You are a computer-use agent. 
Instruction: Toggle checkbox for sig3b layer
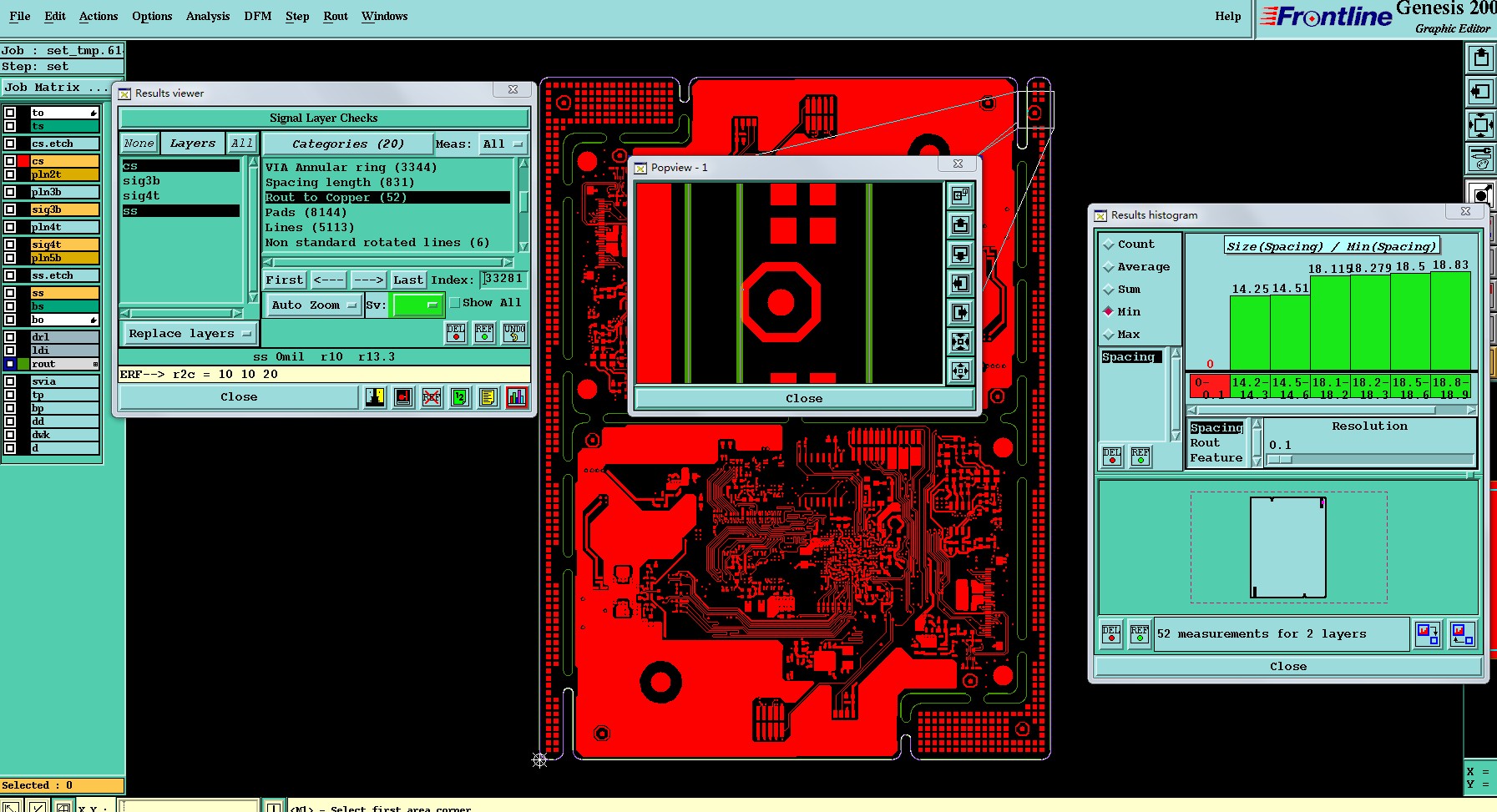pos(10,209)
